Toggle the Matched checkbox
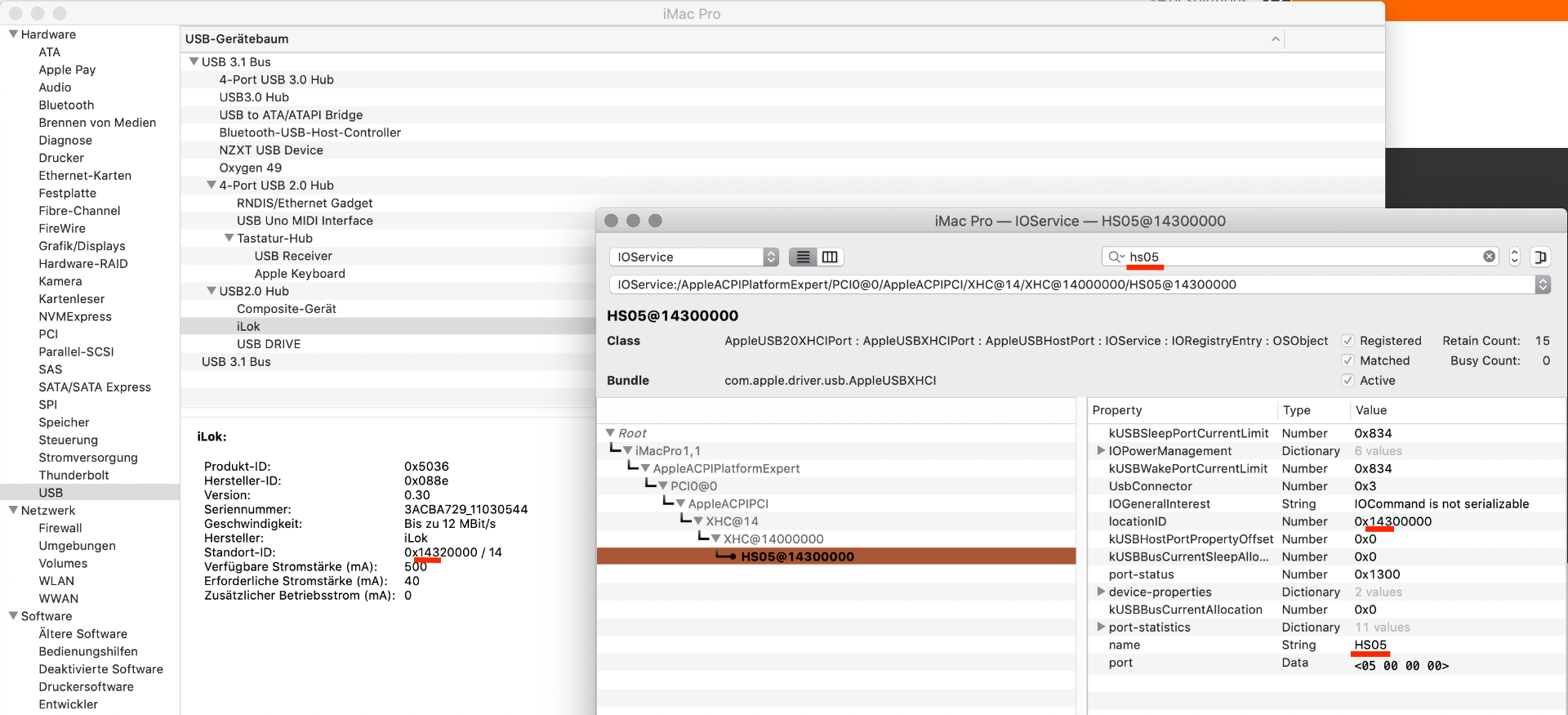 (x=1347, y=360)
